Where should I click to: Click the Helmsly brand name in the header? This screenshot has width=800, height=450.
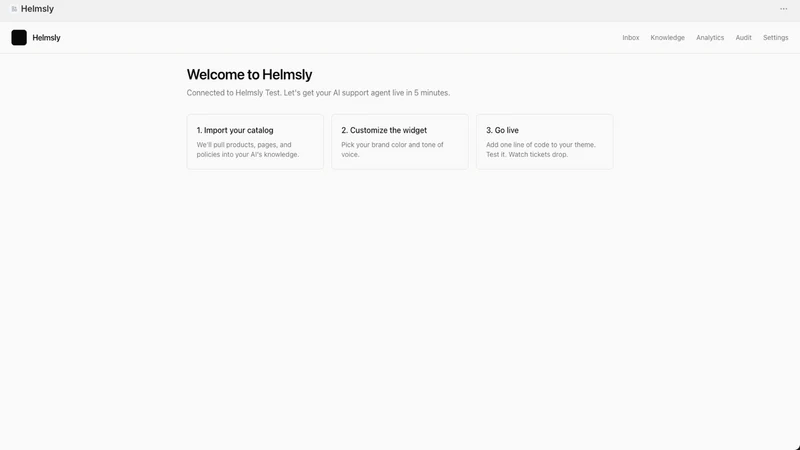click(46, 37)
